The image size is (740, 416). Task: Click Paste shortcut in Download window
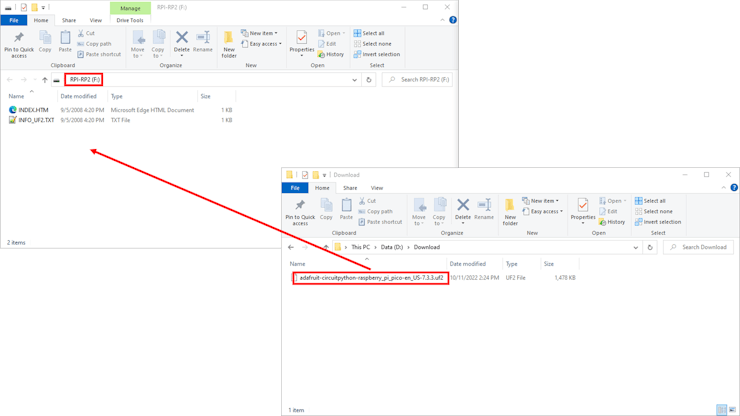click(x=380, y=222)
